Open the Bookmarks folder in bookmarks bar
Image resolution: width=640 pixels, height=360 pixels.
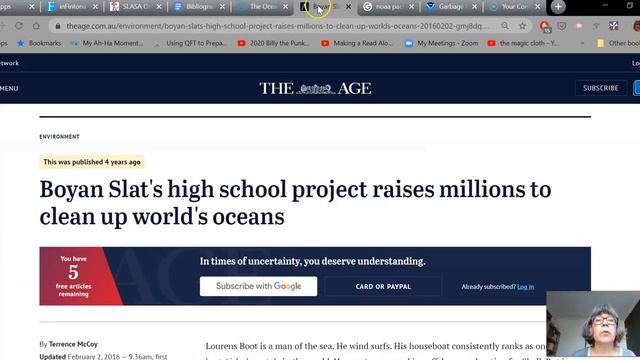pyautogui.click(x=39, y=43)
